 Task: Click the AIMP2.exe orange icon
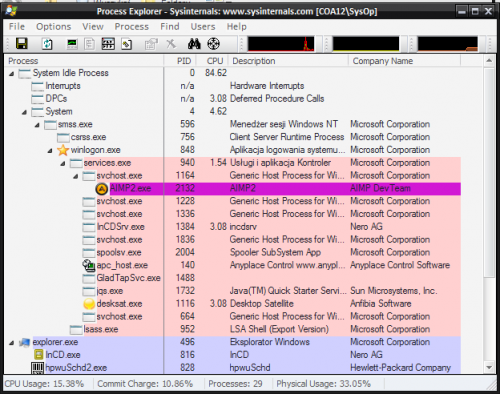click(102, 189)
